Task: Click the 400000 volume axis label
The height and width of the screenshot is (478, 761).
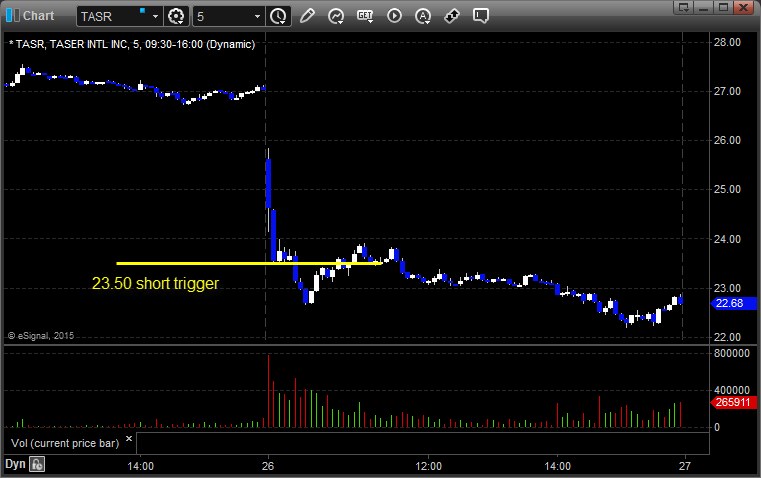Action: tap(731, 390)
